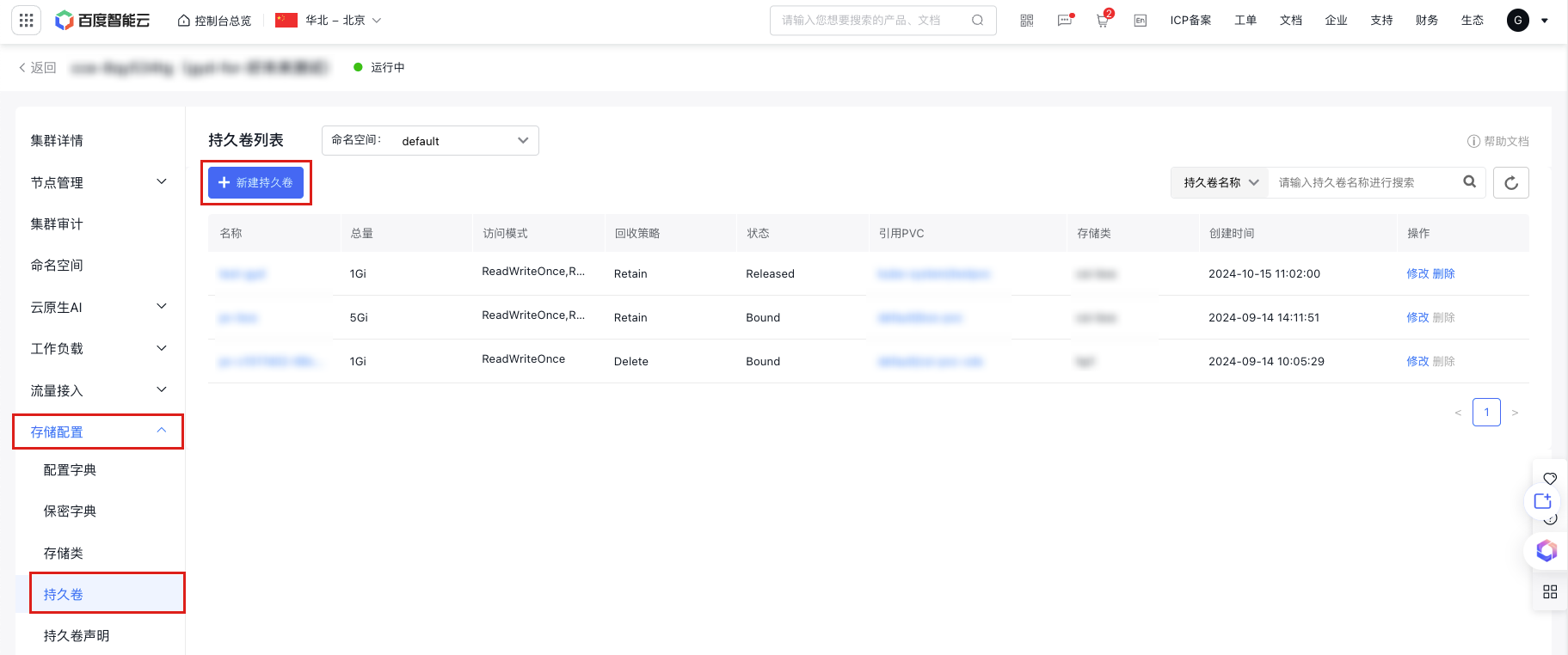Image resolution: width=1568 pixels, height=655 pixels.
Task: Click the 状态 column header
Action: [758, 233]
